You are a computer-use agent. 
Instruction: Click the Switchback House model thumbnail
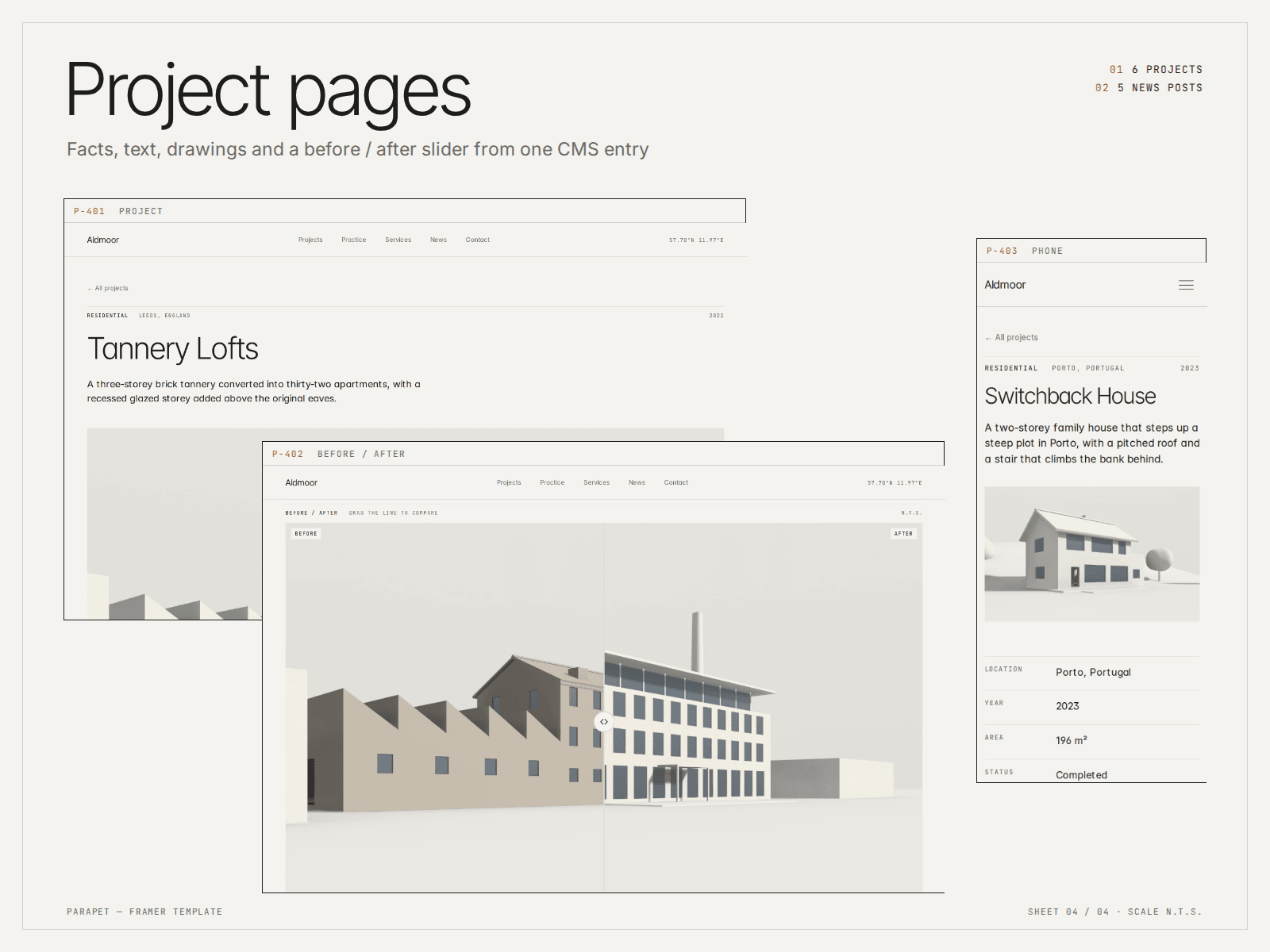pos(1092,554)
